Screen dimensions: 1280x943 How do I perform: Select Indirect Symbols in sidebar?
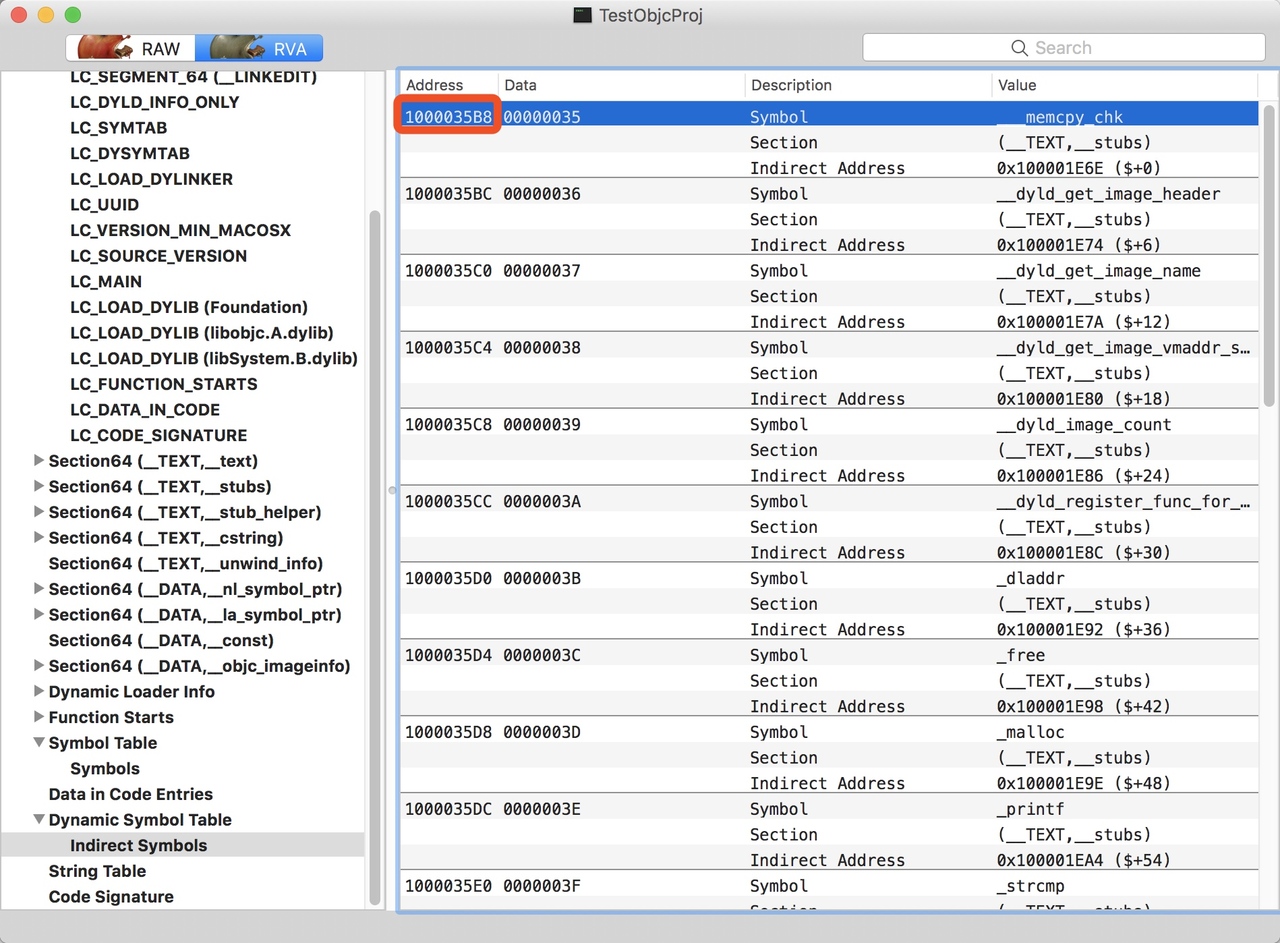(139, 846)
